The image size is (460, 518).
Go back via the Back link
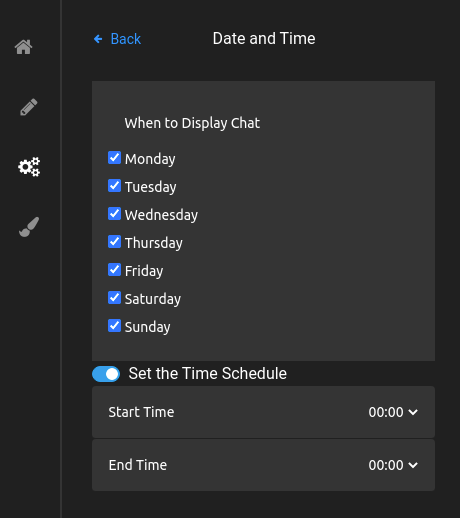coord(126,39)
